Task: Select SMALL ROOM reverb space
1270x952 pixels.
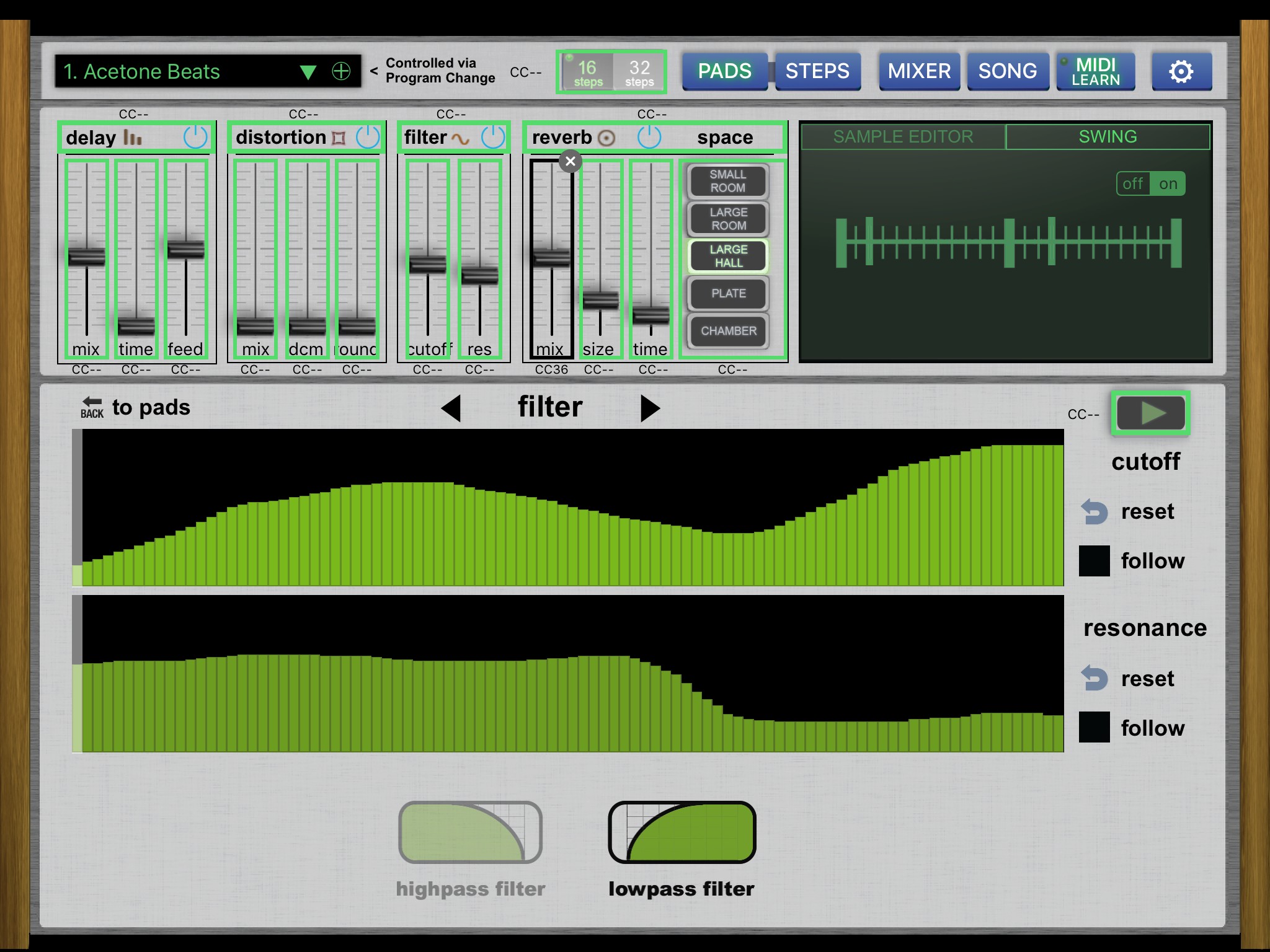Action: [x=728, y=181]
